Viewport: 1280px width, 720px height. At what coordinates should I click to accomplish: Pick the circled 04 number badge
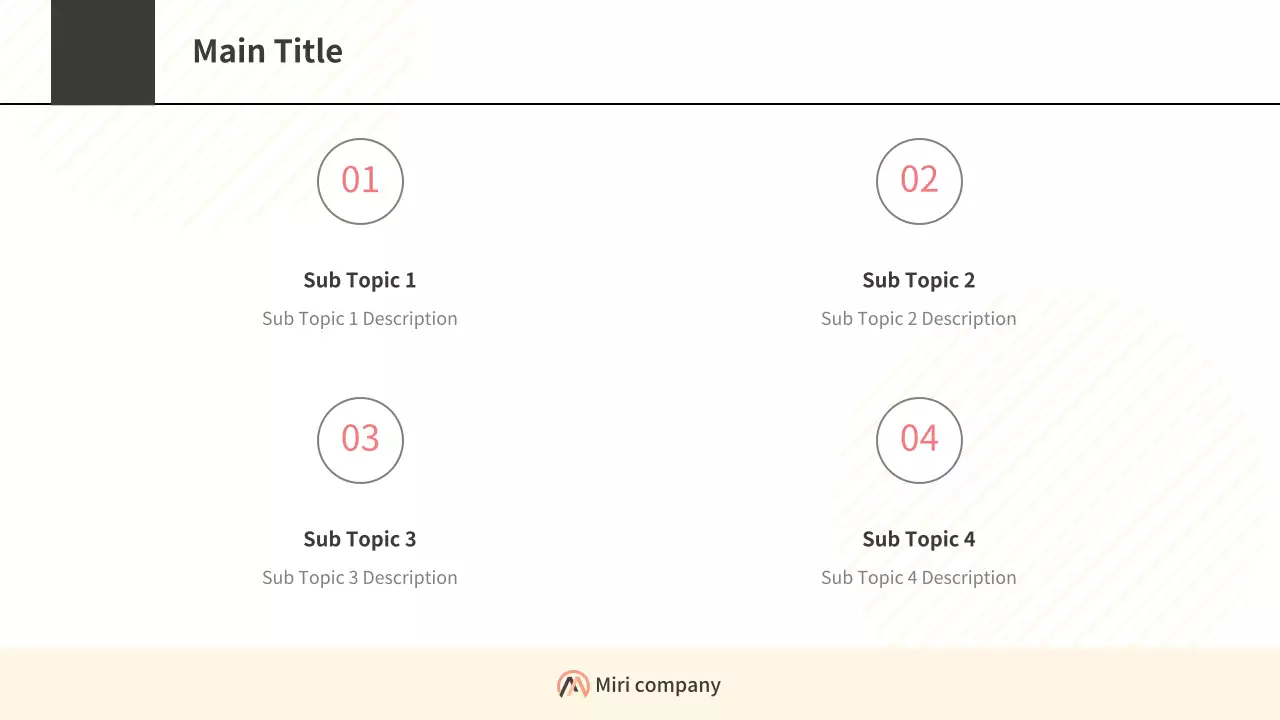(919, 440)
